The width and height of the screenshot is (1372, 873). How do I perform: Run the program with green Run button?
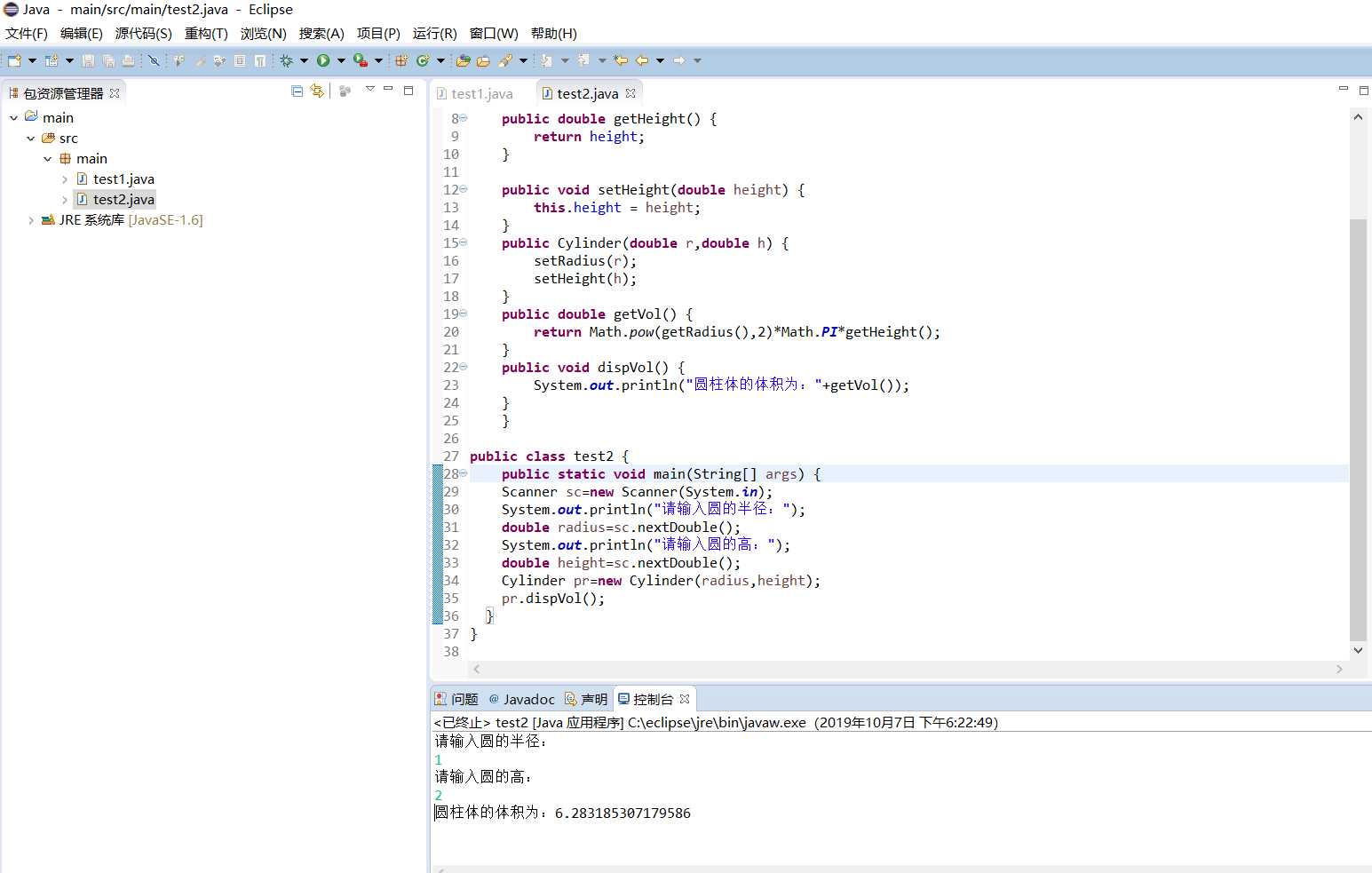(323, 60)
